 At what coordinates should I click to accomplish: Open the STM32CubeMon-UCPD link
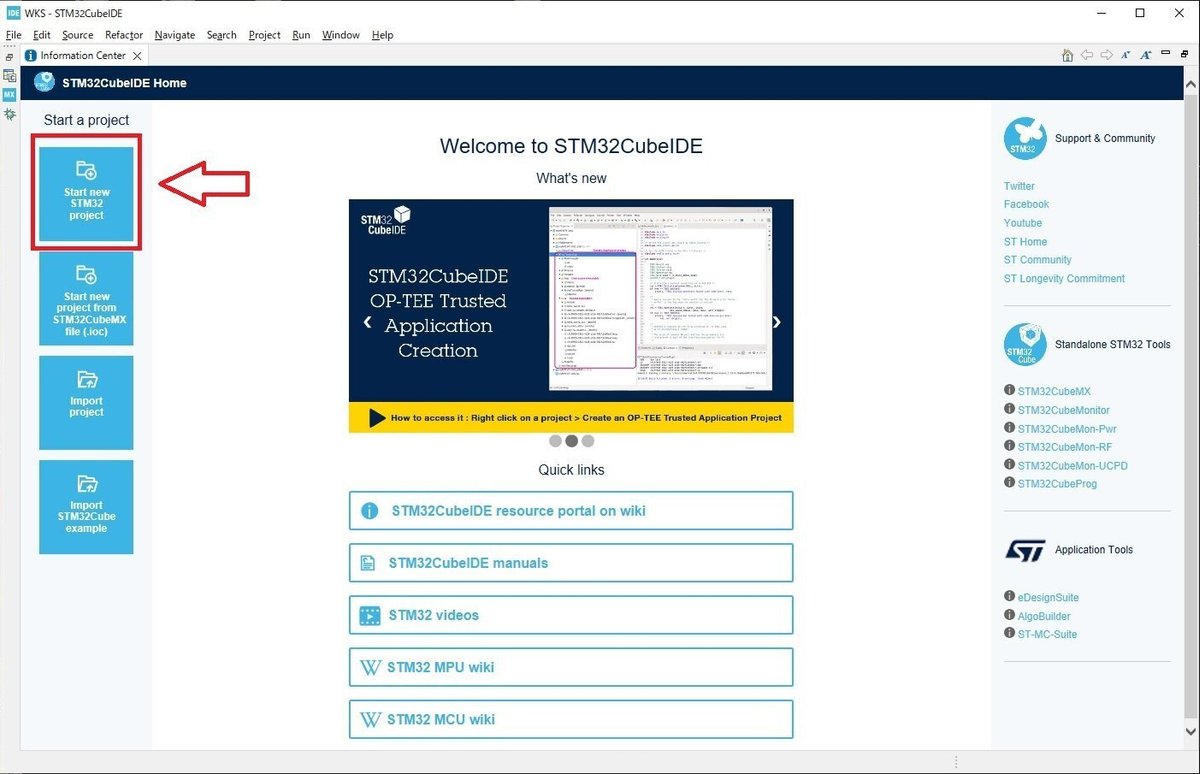point(1072,466)
